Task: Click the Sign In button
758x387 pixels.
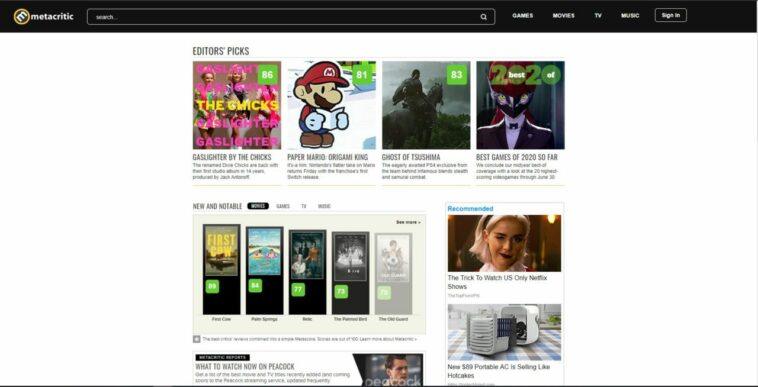Action: [x=671, y=15]
